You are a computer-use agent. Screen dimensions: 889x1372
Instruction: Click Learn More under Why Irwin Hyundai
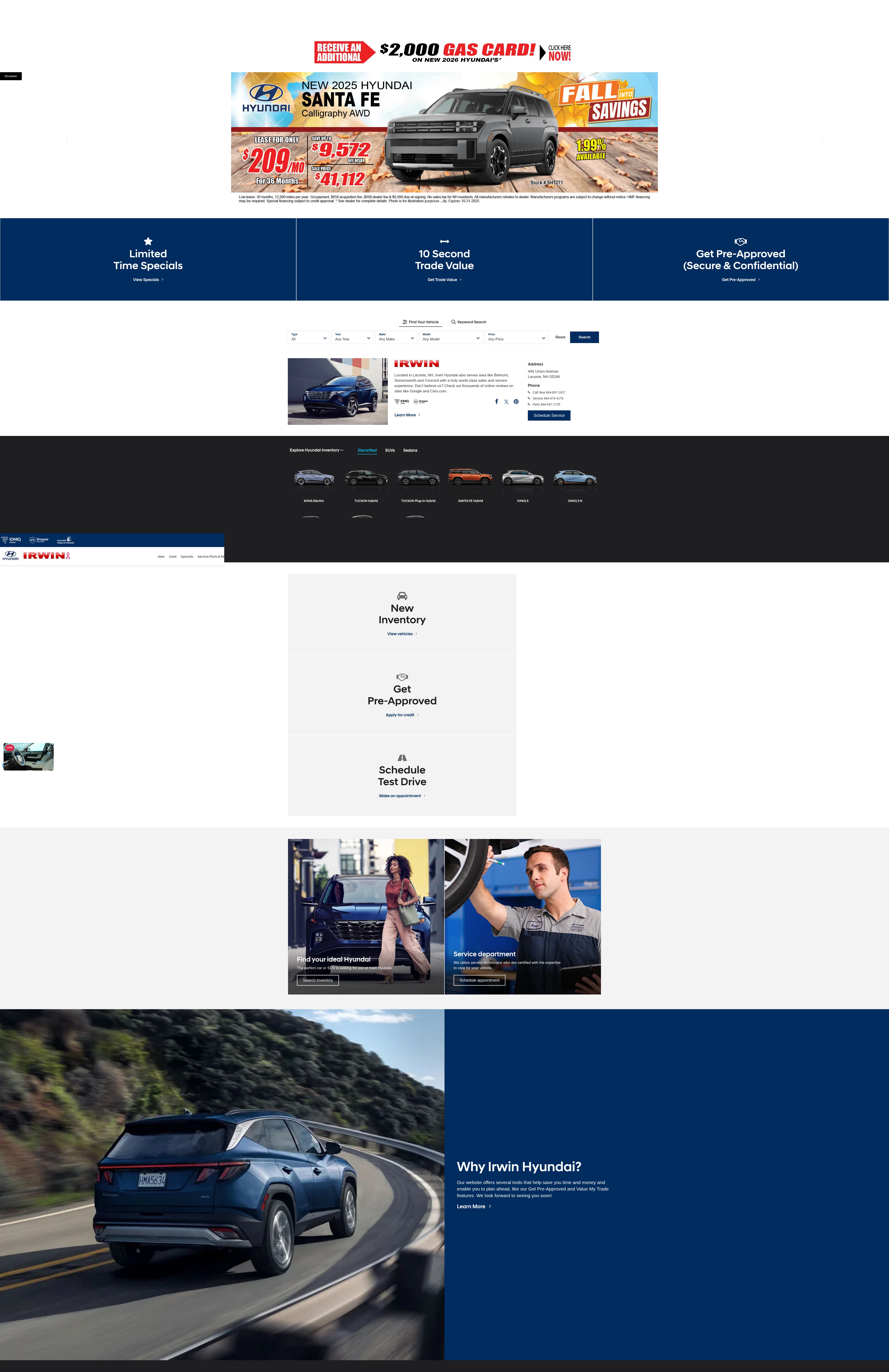point(474,1206)
